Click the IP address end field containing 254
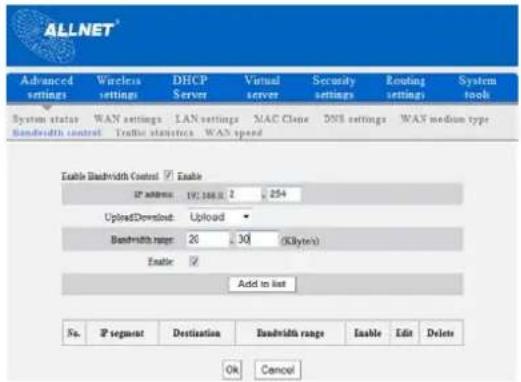 point(285,194)
